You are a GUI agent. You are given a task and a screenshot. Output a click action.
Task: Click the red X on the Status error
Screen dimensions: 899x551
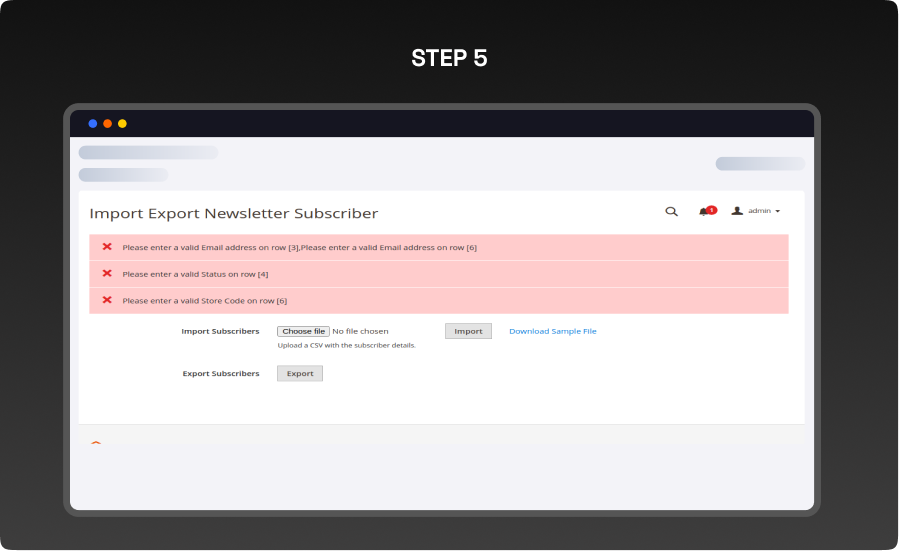[107, 273]
